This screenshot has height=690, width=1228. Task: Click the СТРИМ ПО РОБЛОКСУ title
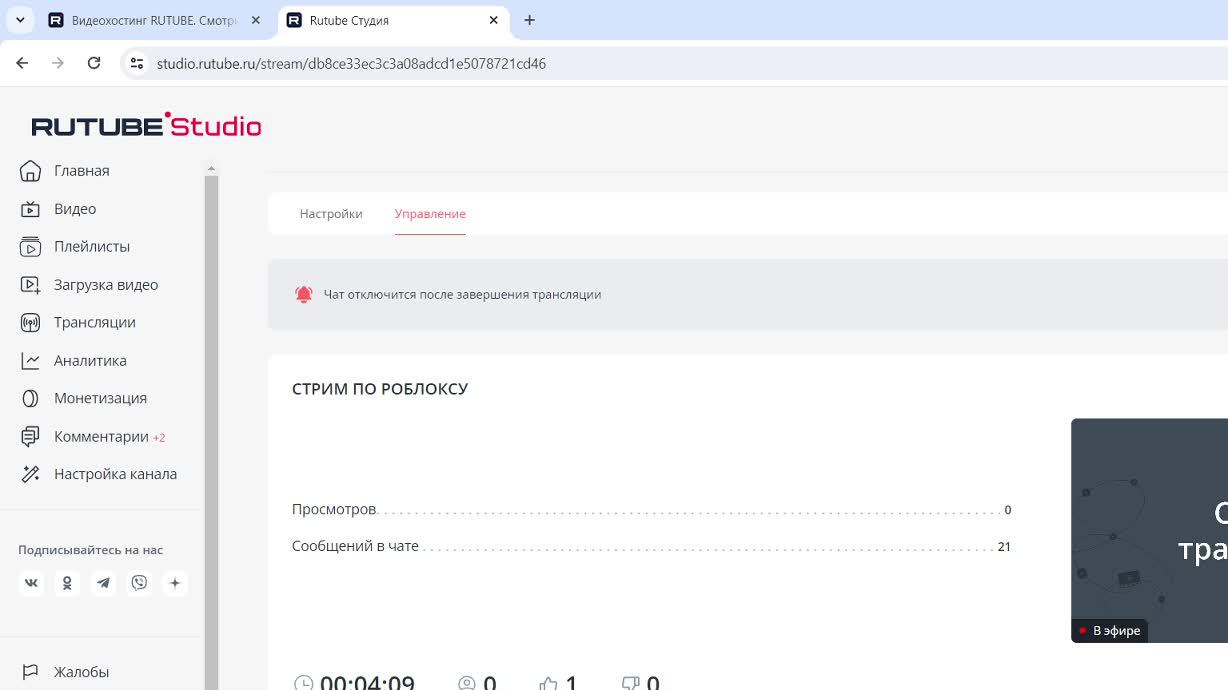380,389
